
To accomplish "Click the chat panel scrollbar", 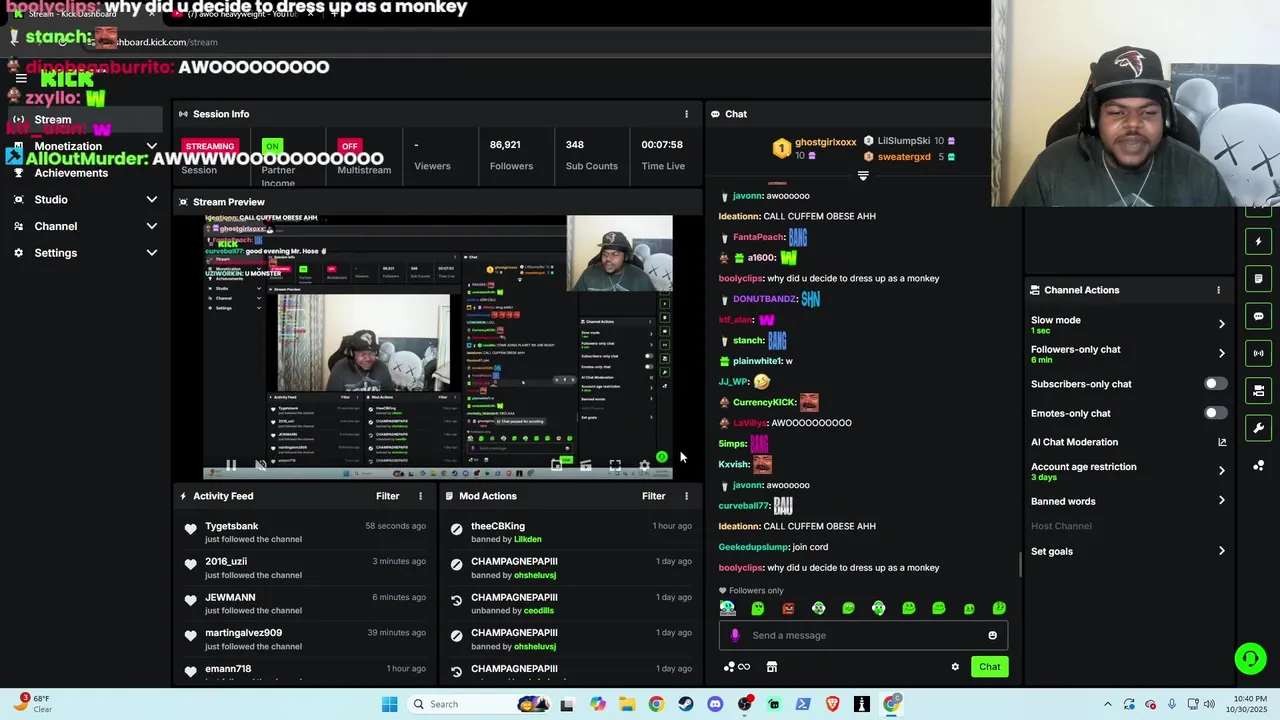I will pyautogui.click(x=1020, y=566).
